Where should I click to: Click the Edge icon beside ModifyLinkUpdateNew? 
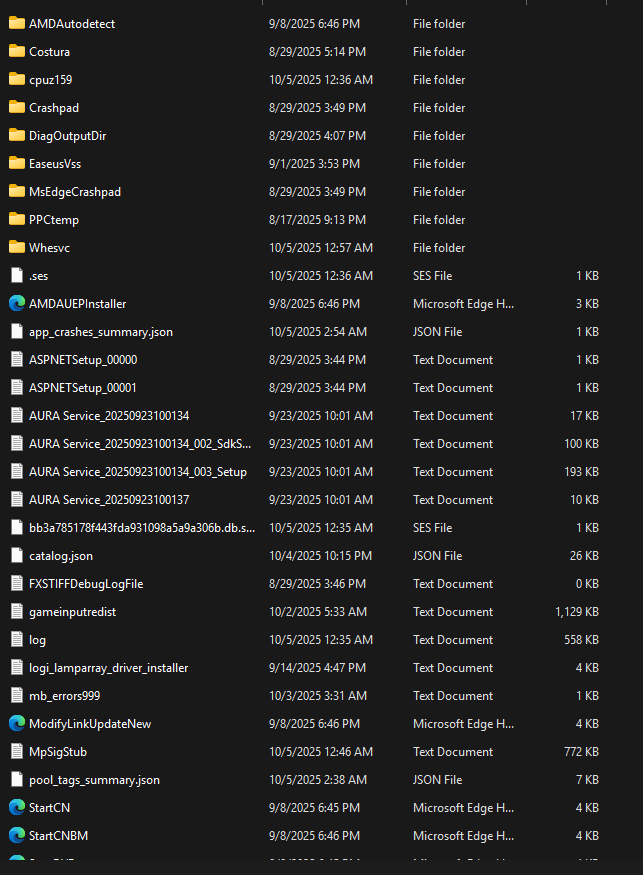17,723
